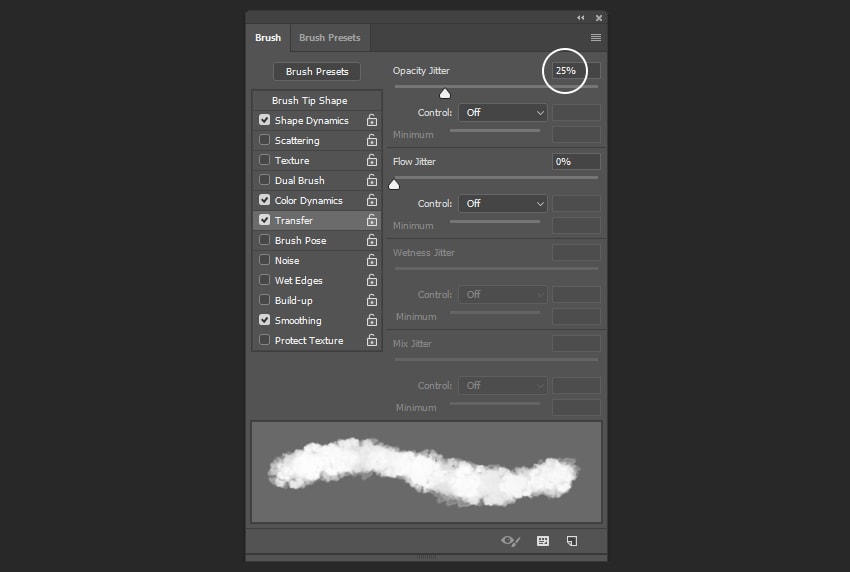
Task: Disable the Smoothing checkbox
Action: (265, 320)
